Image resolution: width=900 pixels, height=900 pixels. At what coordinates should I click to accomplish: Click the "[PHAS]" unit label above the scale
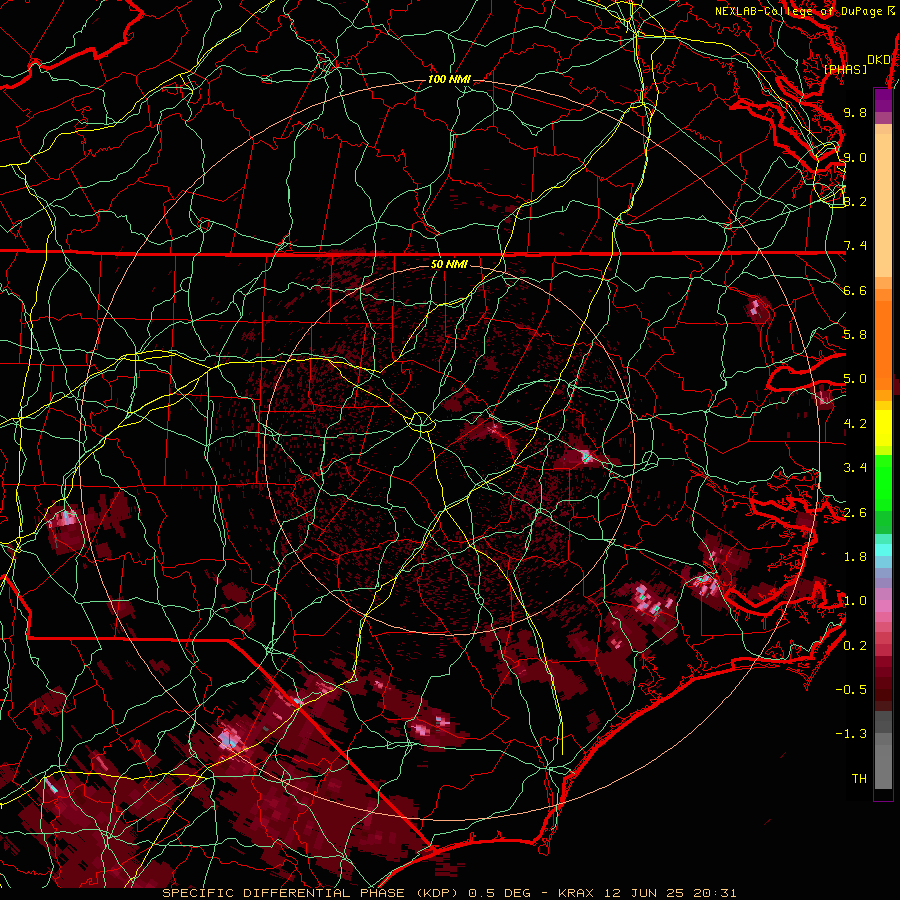pos(845,69)
